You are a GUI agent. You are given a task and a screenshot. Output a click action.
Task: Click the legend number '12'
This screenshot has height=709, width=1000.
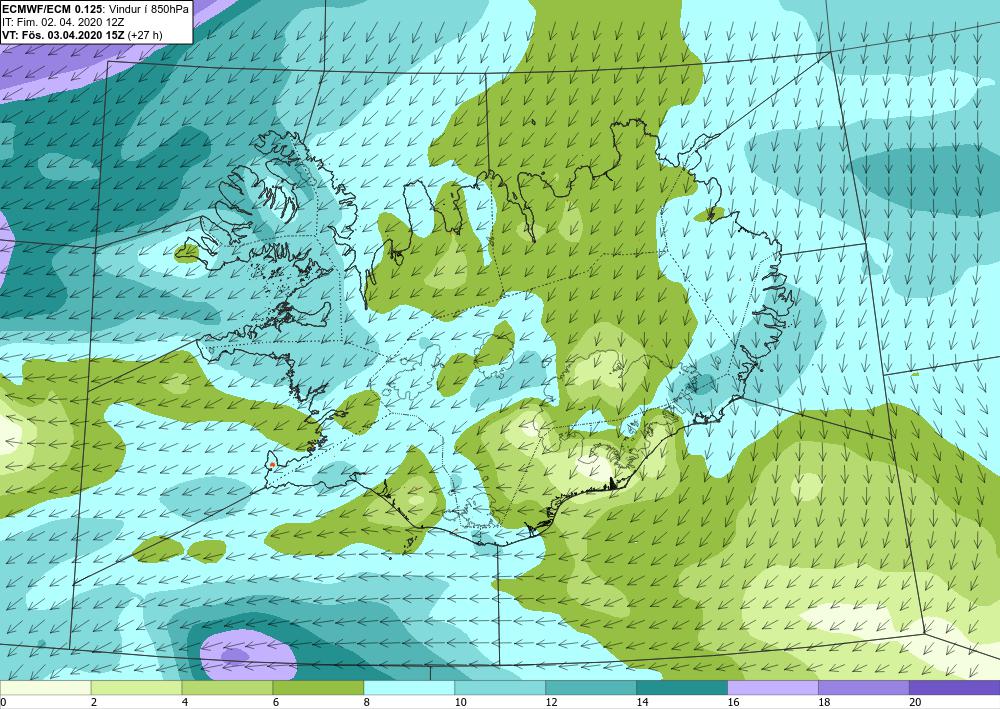tap(552, 702)
